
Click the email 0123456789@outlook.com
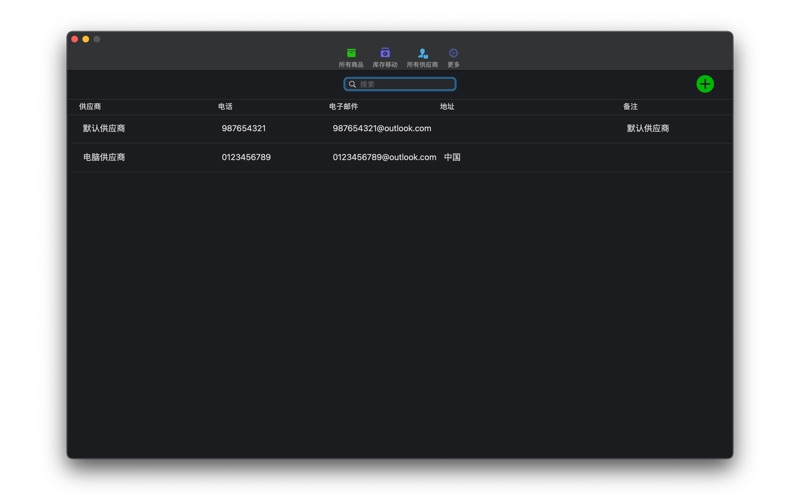pos(384,158)
